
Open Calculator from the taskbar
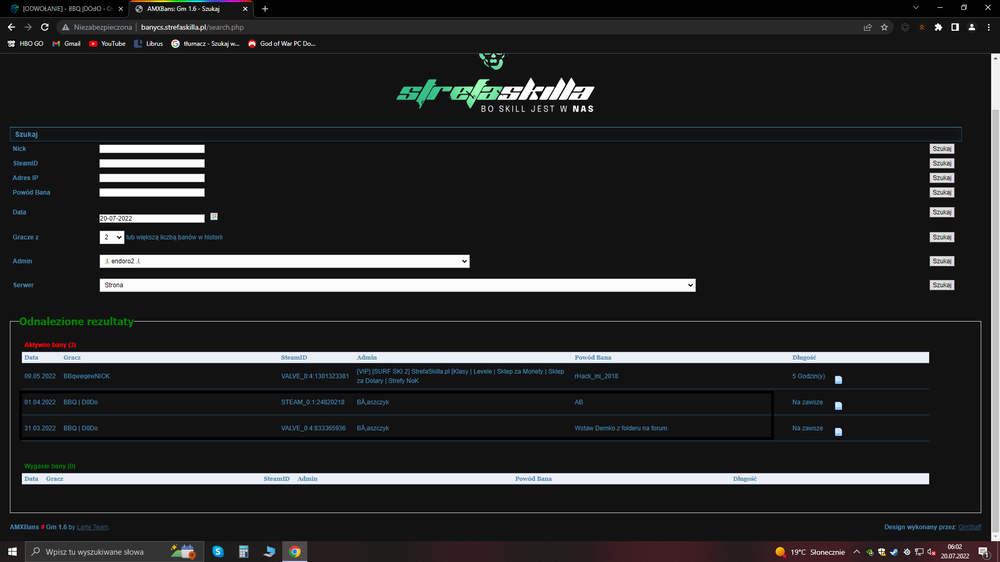tap(244, 552)
